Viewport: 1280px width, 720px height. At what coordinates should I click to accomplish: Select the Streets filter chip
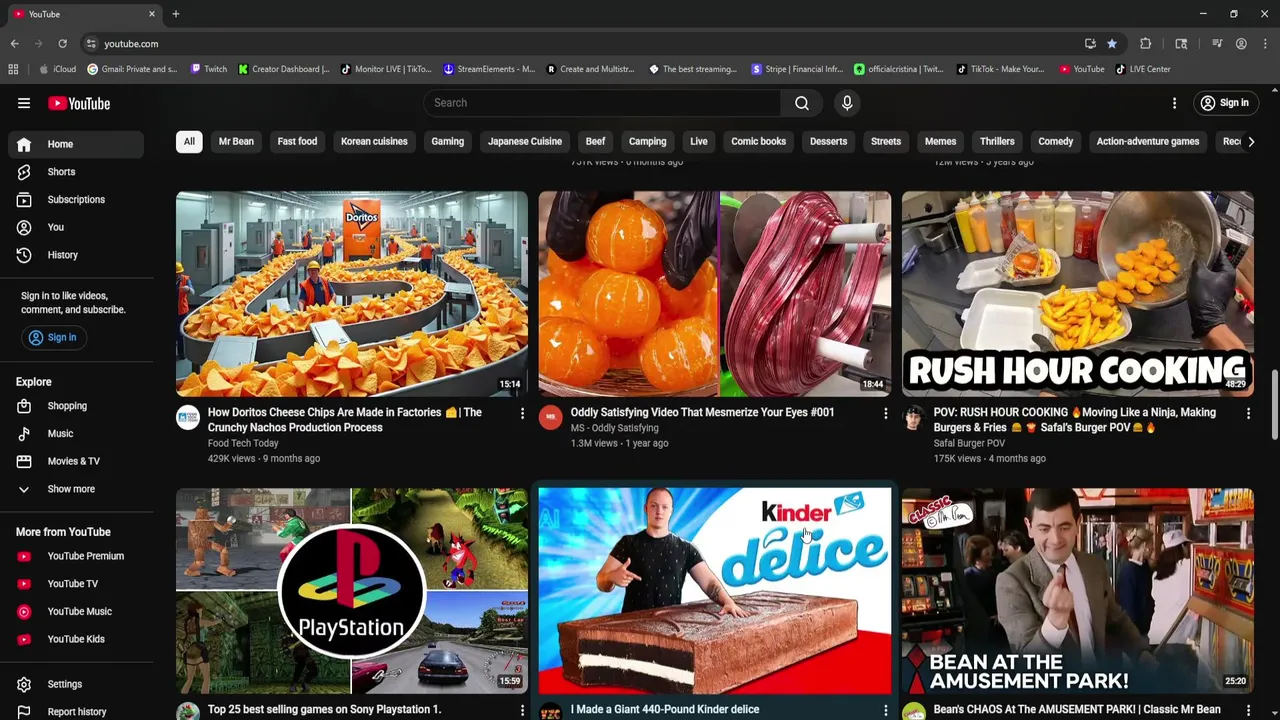pyautogui.click(x=886, y=141)
